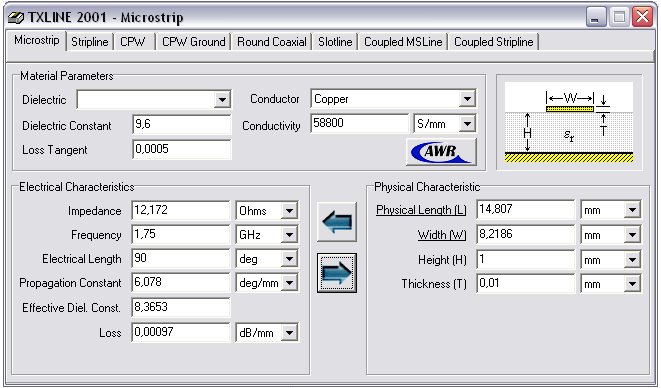This screenshot has width=661, height=388.
Task: Open the Conductivity S/mm unit dropdown
Action: (467, 124)
